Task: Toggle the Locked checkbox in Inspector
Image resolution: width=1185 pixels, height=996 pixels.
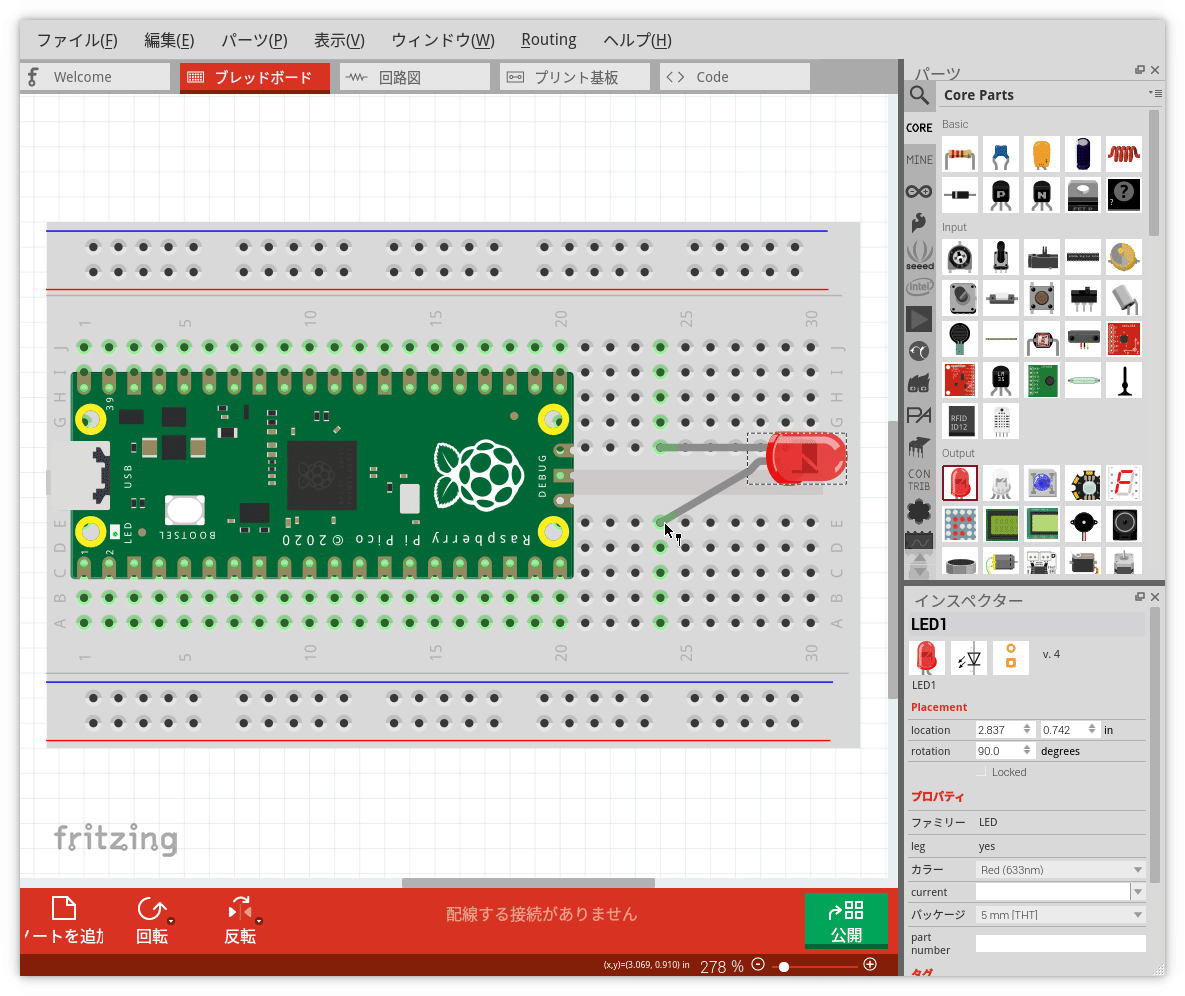Action: pos(981,772)
